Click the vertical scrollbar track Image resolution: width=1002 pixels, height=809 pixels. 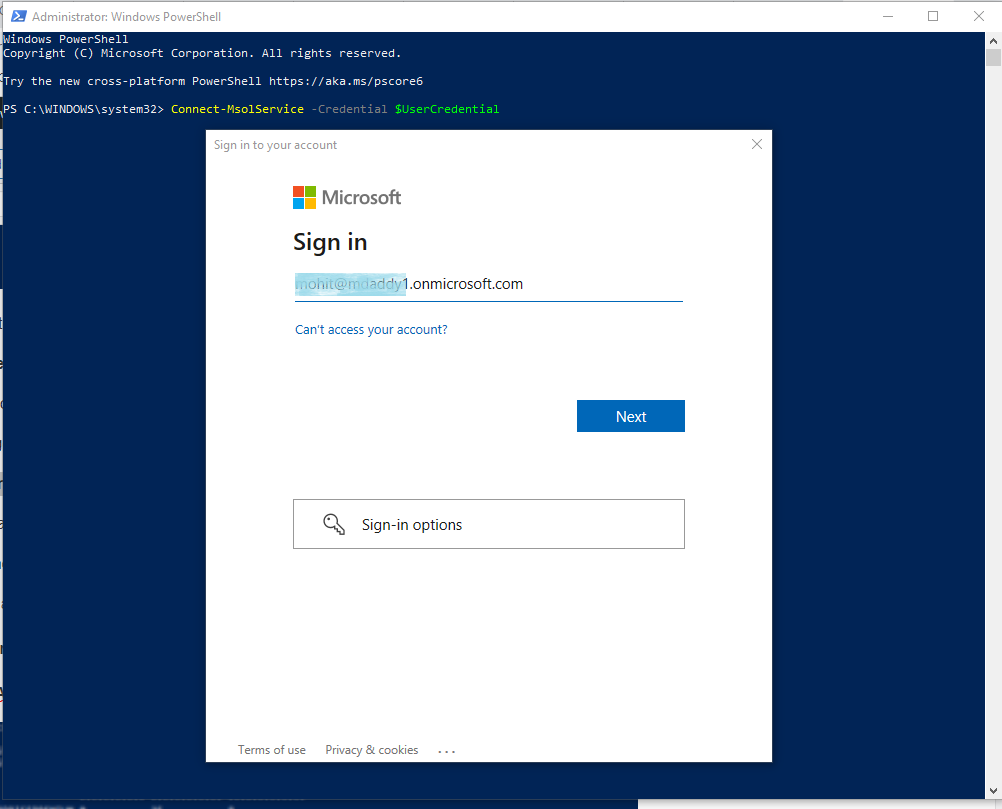(994, 400)
